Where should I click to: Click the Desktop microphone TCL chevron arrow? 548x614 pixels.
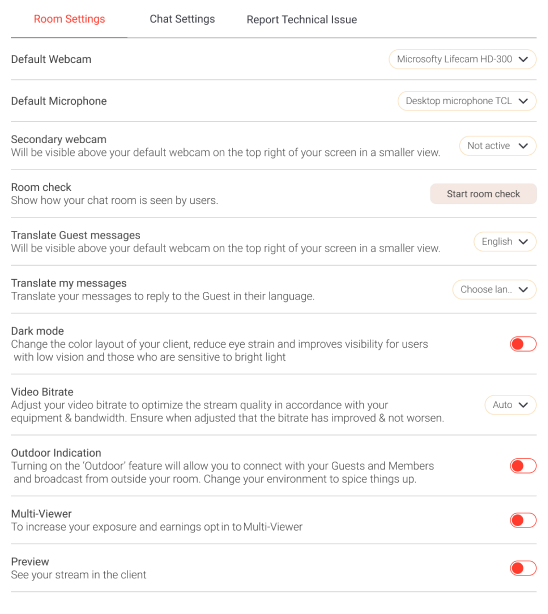point(523,101)
